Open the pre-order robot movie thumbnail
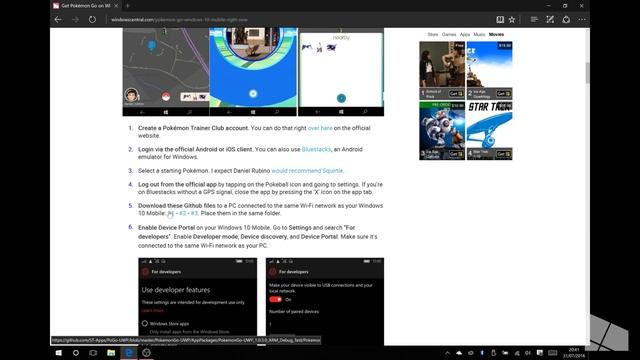Image resolution: width=640 pixels, height=360 pixels. (442, 125)
